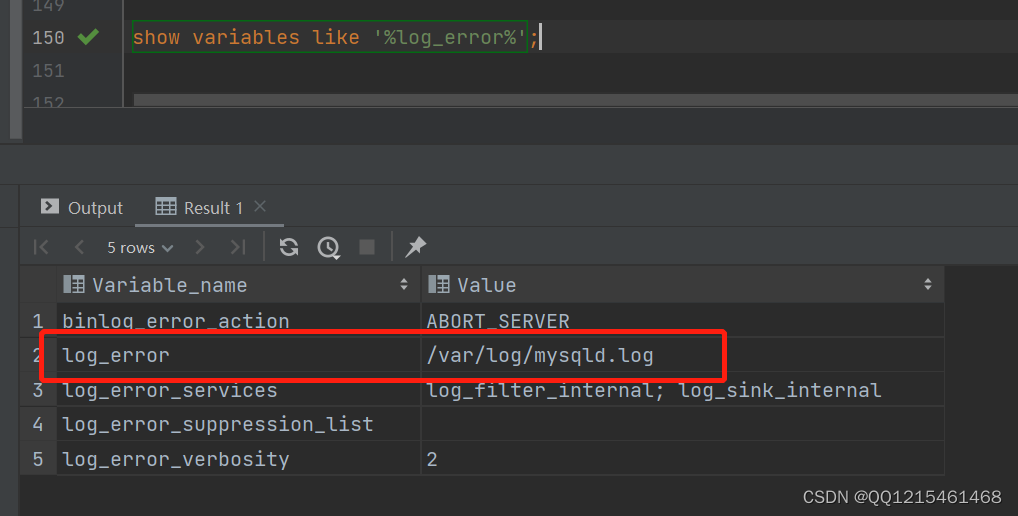Click the Result 1 table icon
Image resolution: width=1018 pixels, height=516 pixels.
coord(166,206)
